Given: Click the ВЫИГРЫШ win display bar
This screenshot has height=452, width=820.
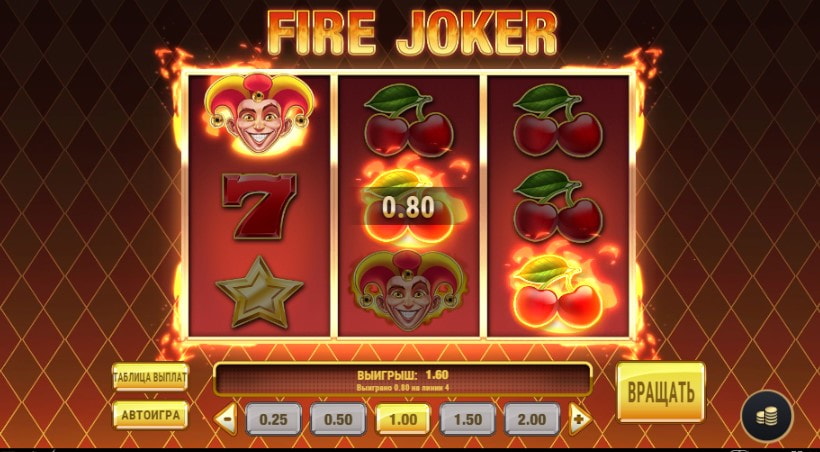Looking at the screenshot, I should pyautogui.click(x=403, y=379).
